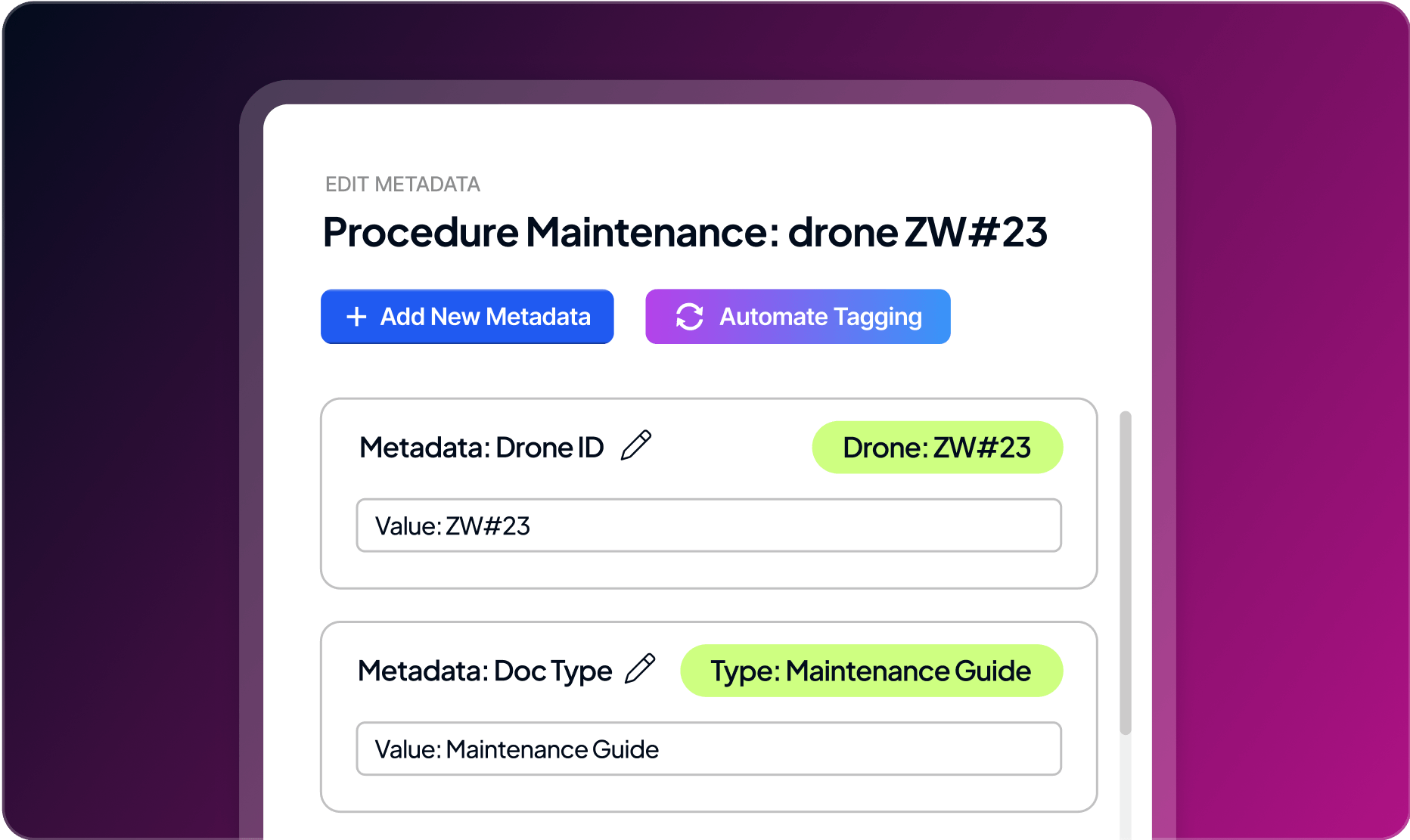Click the Procedure Maintenance: drone ZW#23 heading
The height and width of the screenshot is (840, 1410).
click(685, 232)
